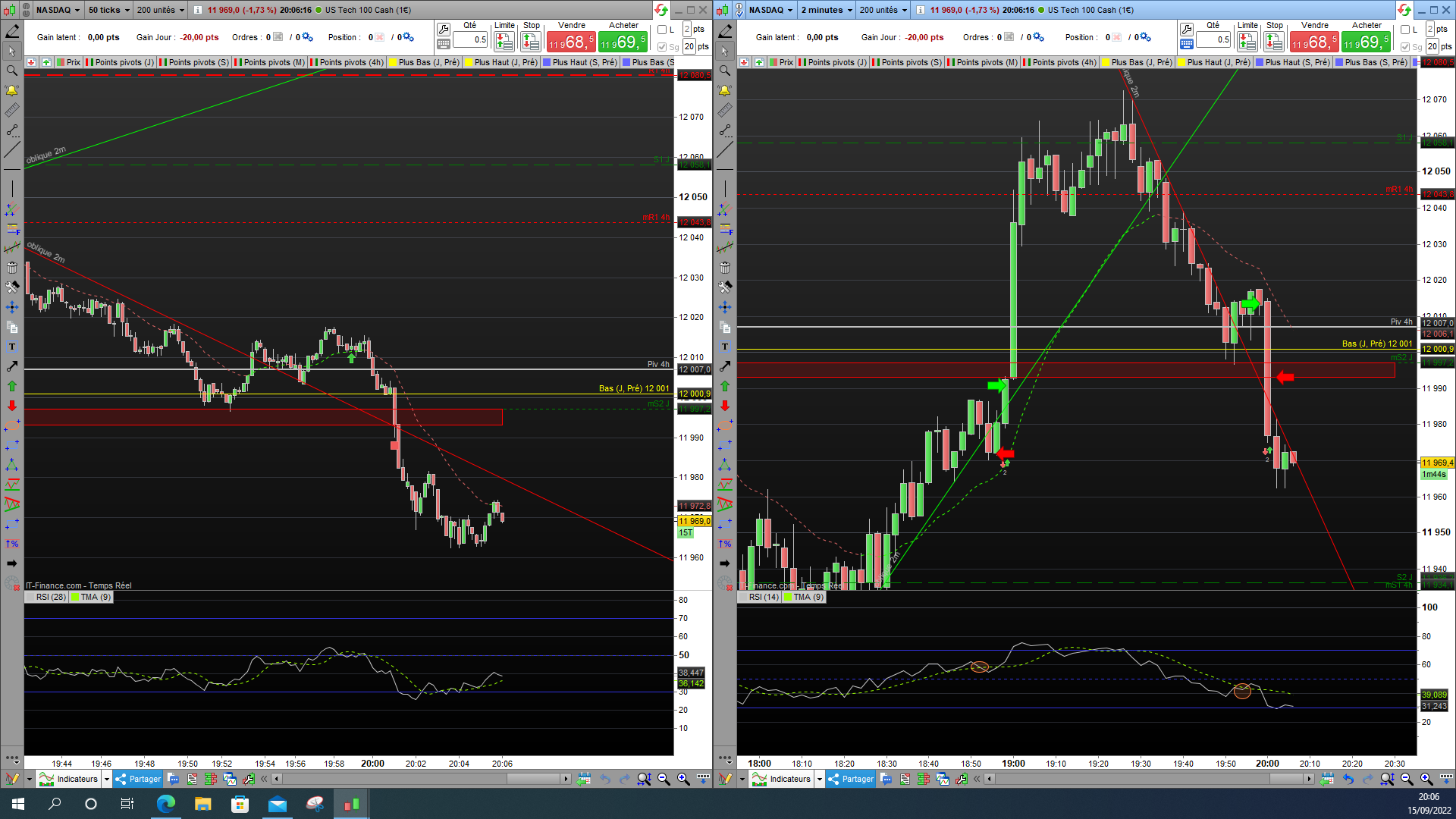Select the ruler measurement tool in left sidebar

coord(11,111)
